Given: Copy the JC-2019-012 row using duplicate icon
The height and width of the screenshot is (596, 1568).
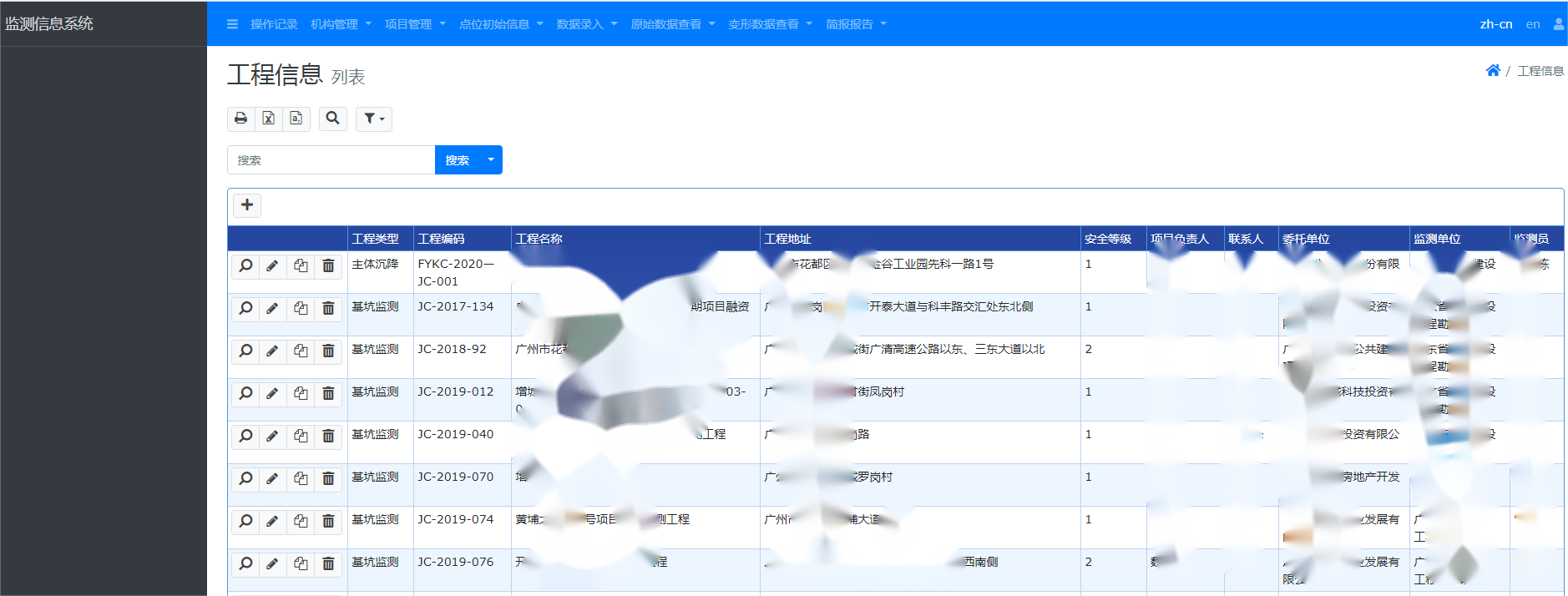Looking at the screenshot, I should pos(301,394).
